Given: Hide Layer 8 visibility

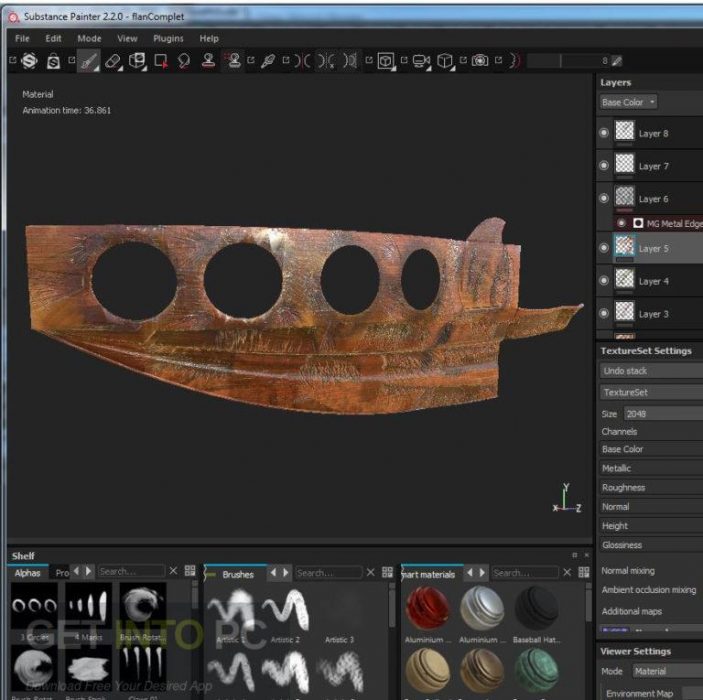Looking at the screenshot, I should click(603, 133).
